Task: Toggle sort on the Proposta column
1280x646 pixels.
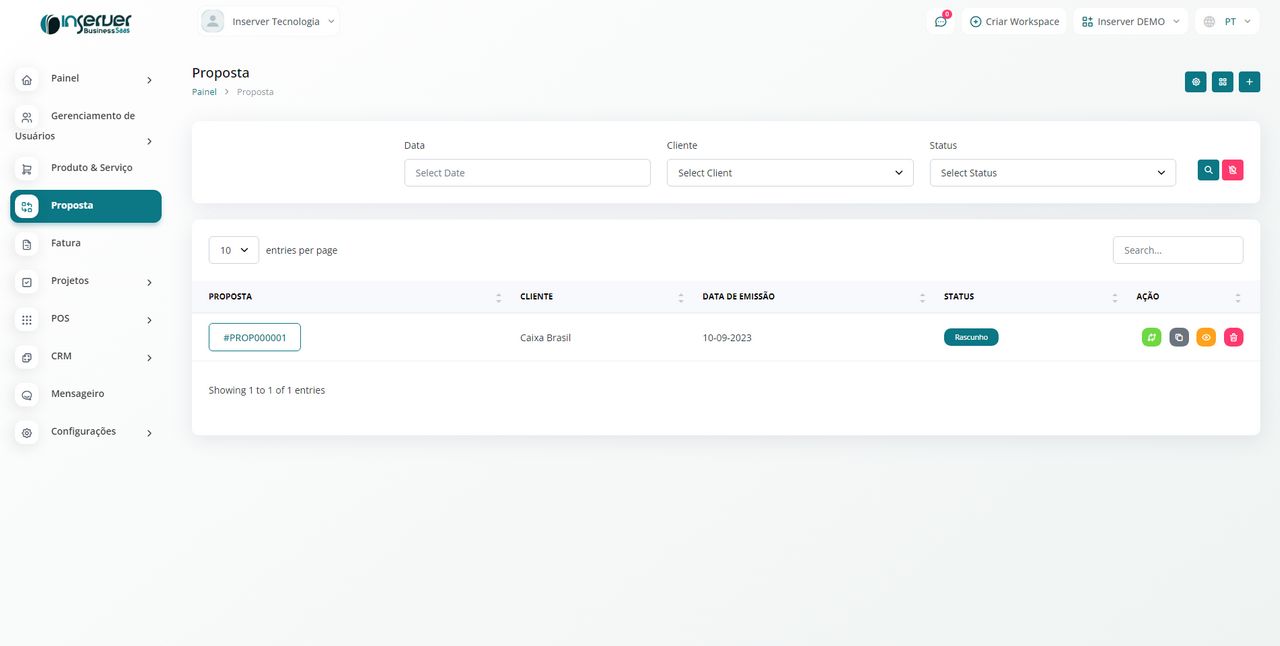Action: (498, 297)
